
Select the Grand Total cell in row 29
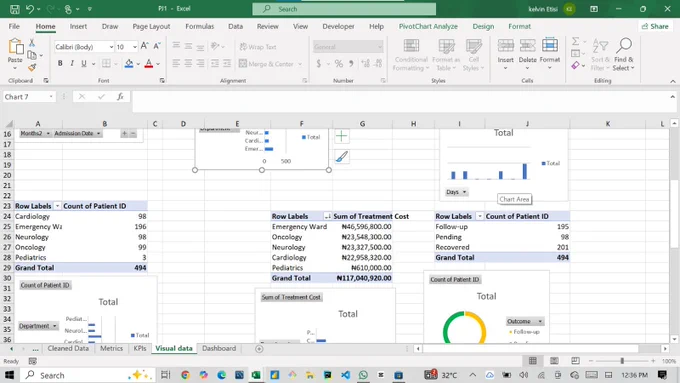coord(38,268)
